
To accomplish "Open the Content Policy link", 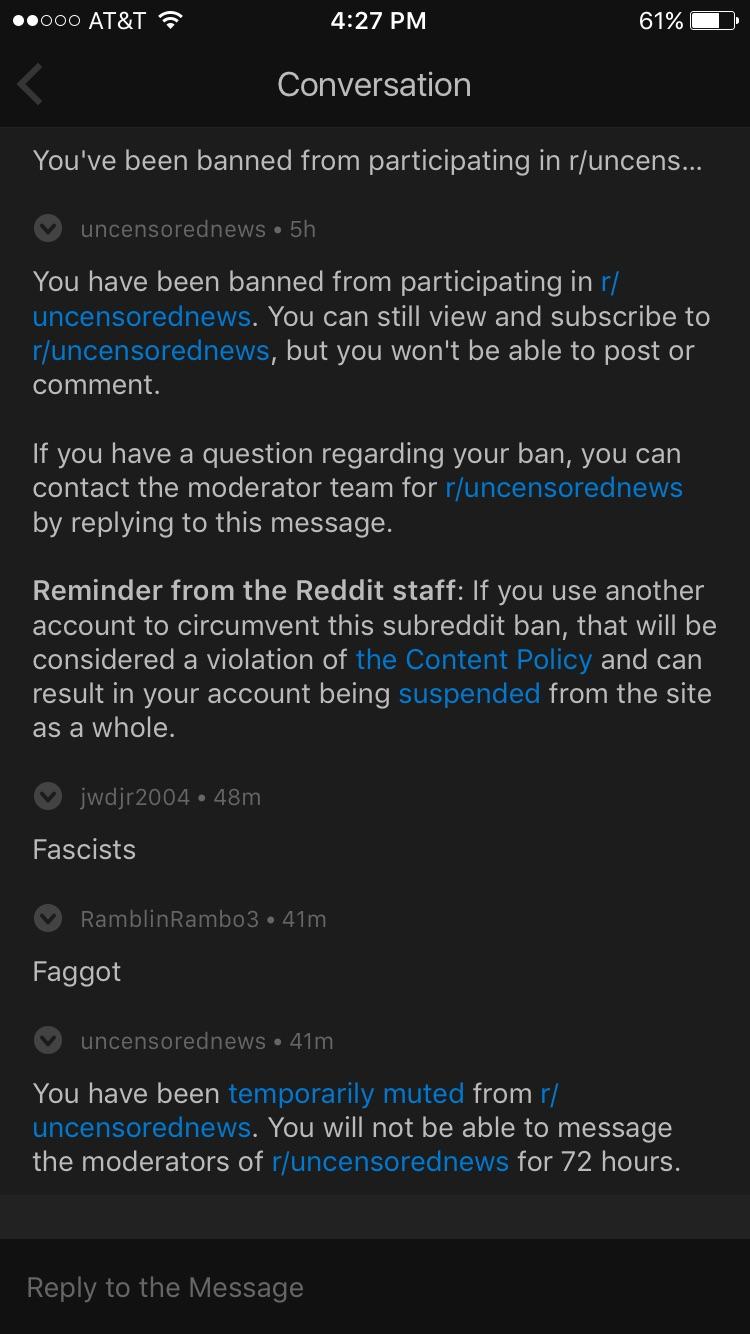I will [x=474, y=660].
